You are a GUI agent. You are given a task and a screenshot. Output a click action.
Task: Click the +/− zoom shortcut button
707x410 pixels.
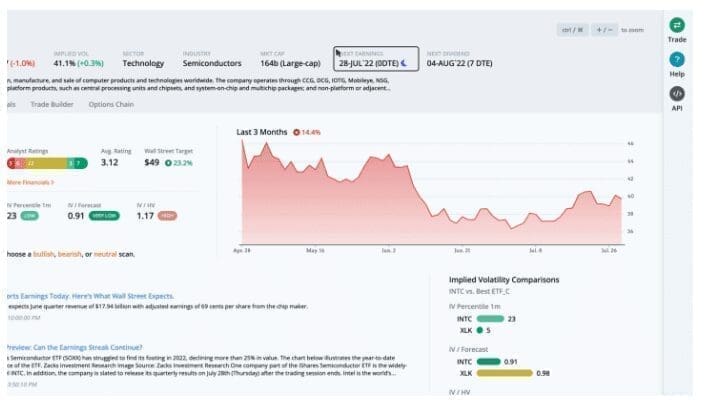click(x=604, y=30)
